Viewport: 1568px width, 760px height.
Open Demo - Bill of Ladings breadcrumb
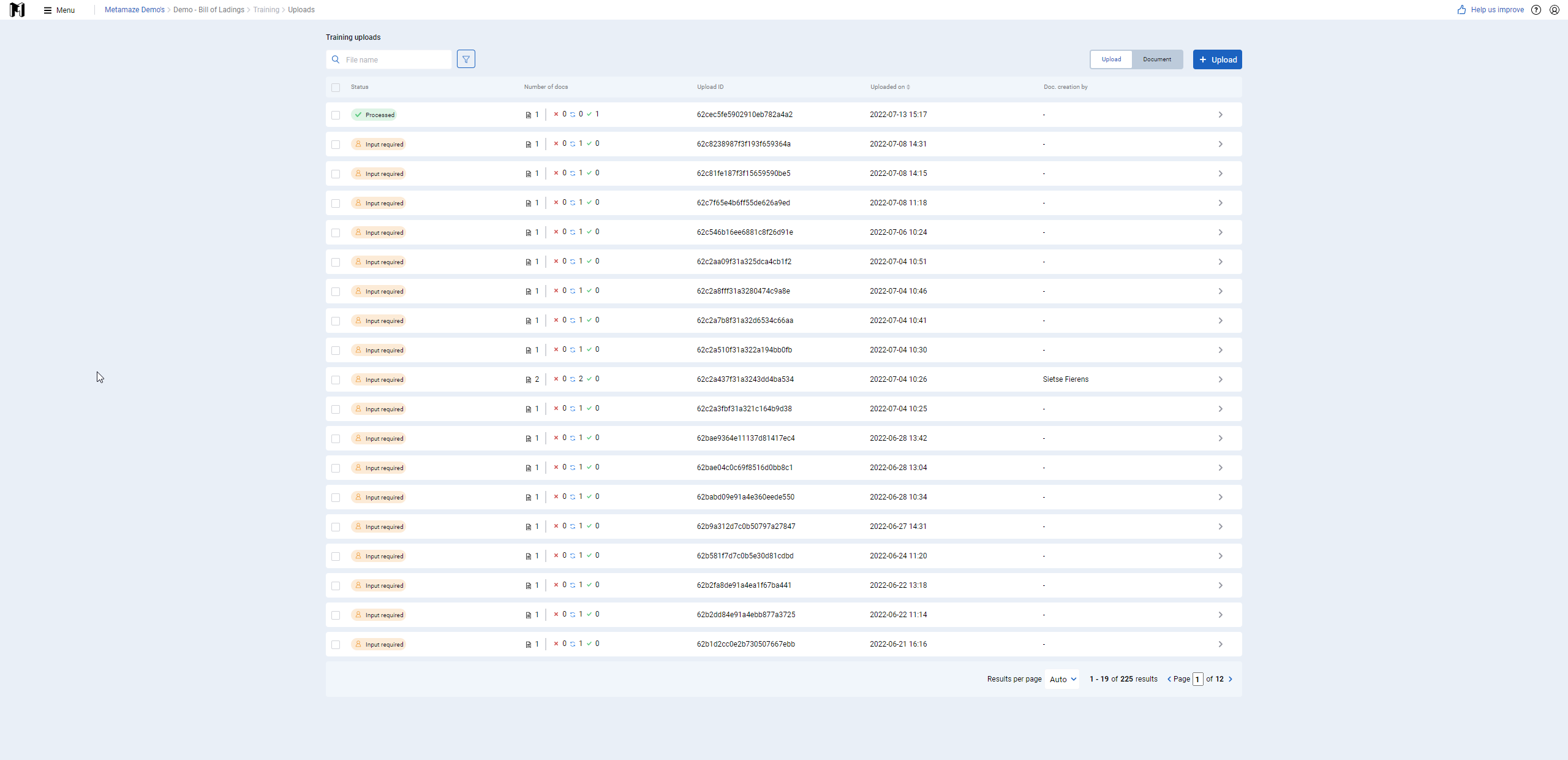(x=209, y=10)
